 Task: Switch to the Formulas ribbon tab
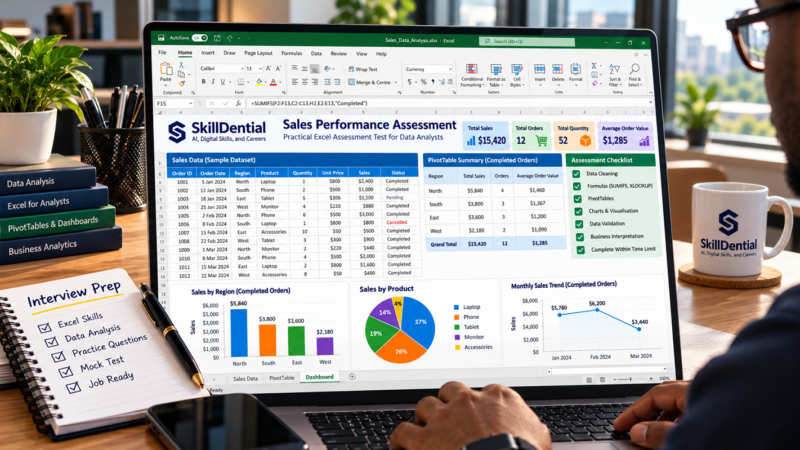pos(292,53)
